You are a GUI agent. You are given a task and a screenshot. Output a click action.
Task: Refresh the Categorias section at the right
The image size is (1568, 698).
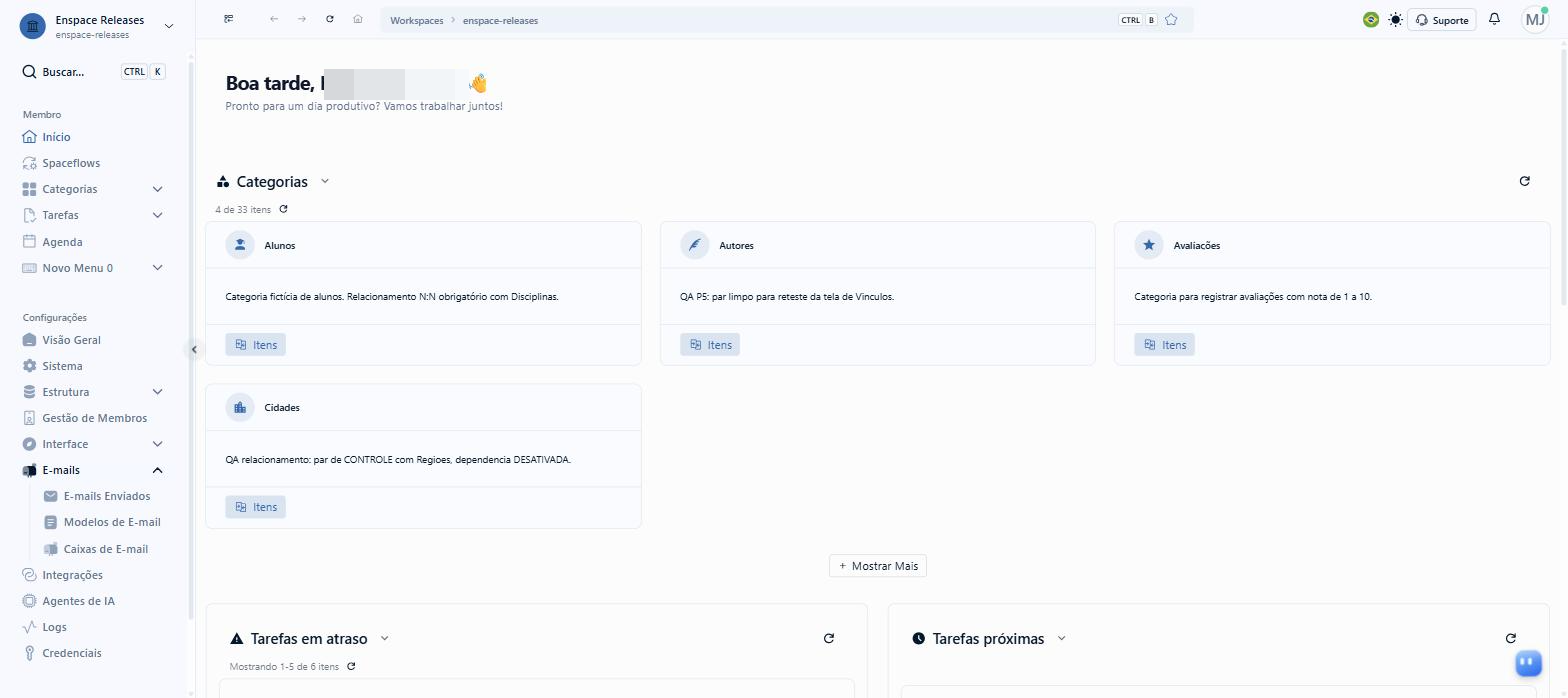click(x=1524, y=181)
